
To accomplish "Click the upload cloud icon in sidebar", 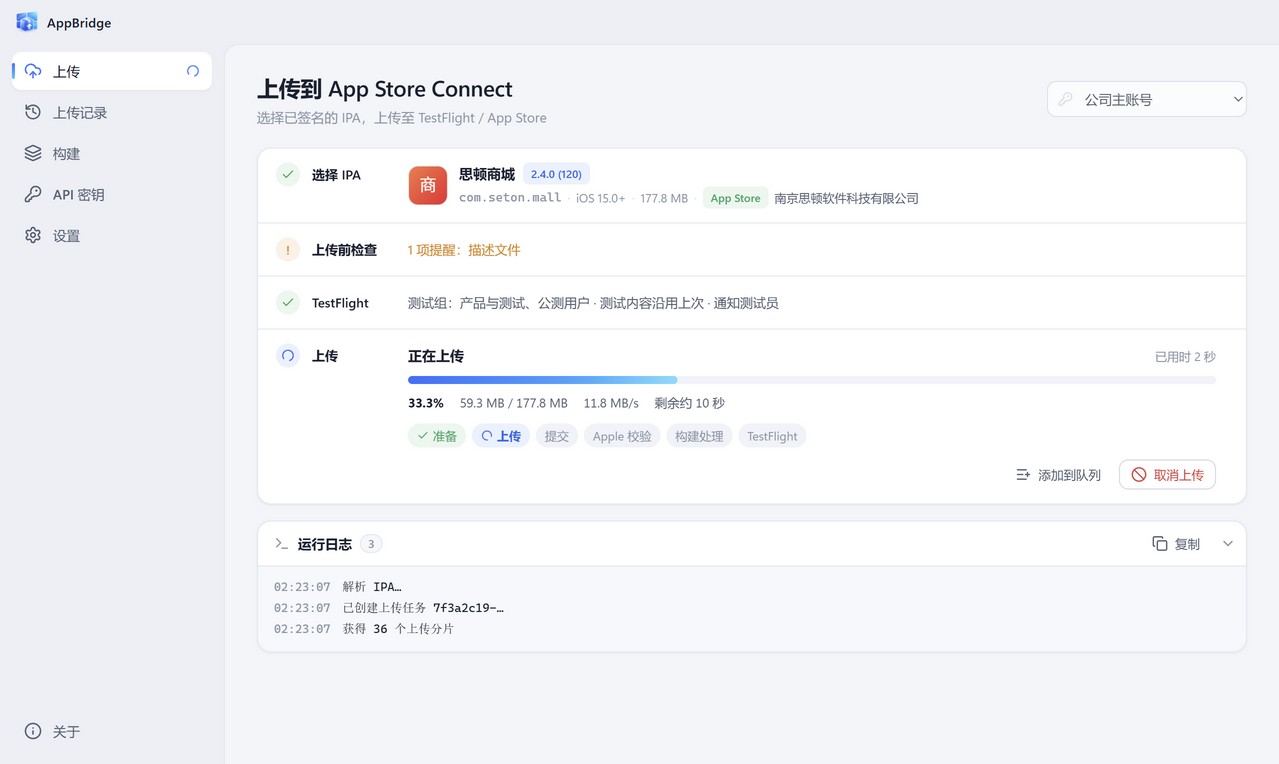I will (x=33, y=71).
